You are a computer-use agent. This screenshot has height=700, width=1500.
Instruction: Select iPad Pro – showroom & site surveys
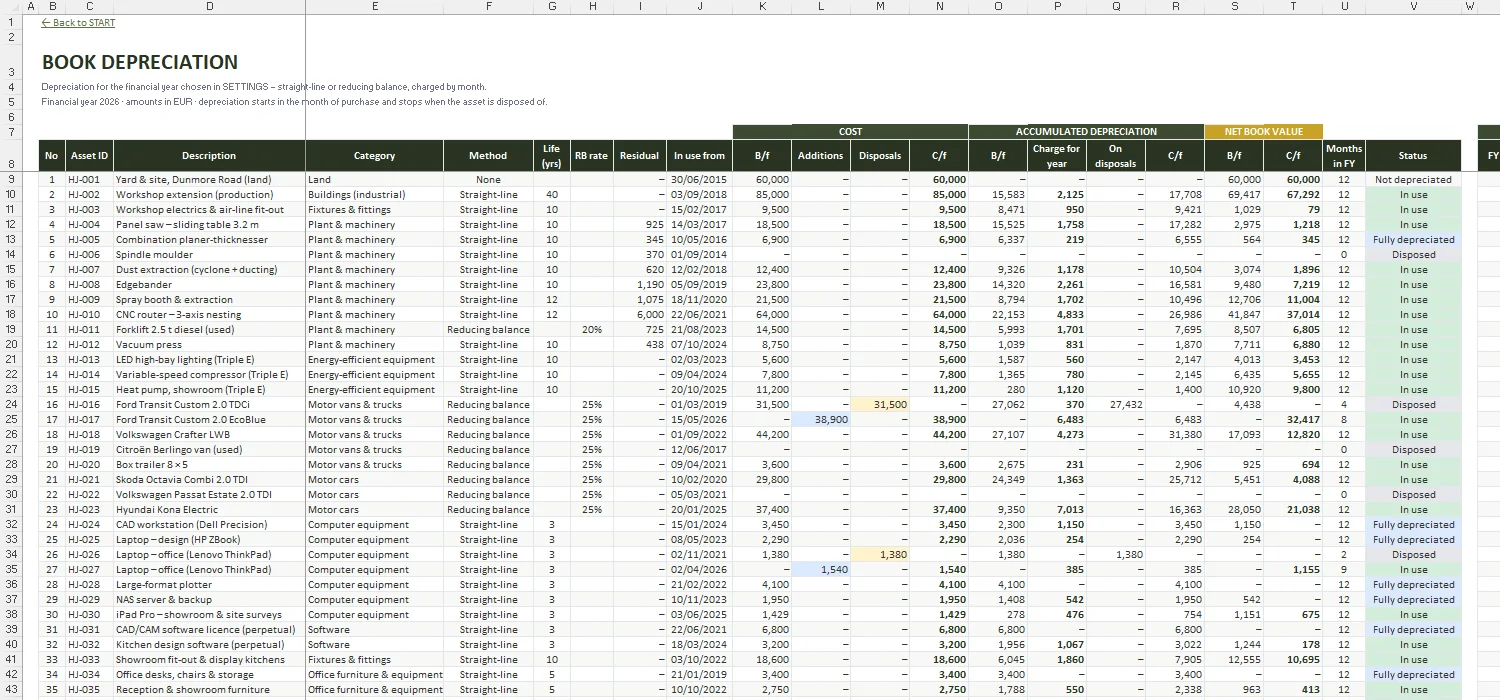(x=209, y=615)
